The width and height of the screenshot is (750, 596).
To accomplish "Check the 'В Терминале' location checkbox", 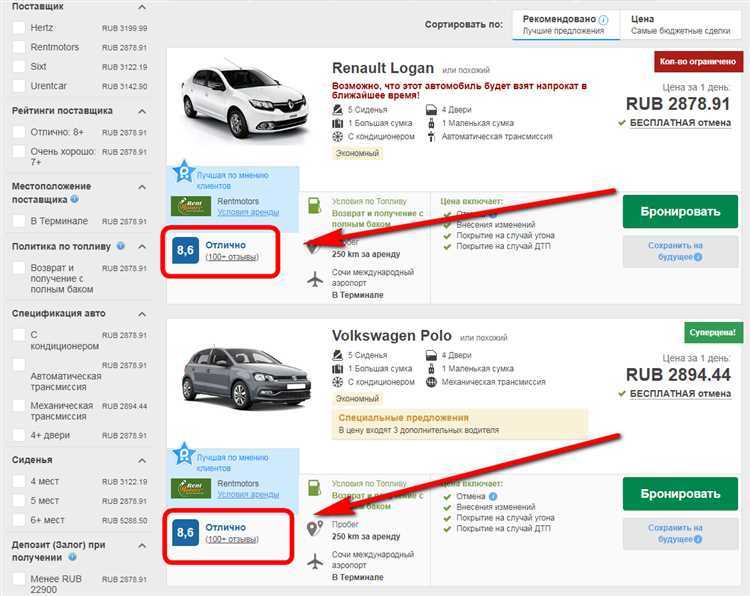I will click(x=19, y=221).
